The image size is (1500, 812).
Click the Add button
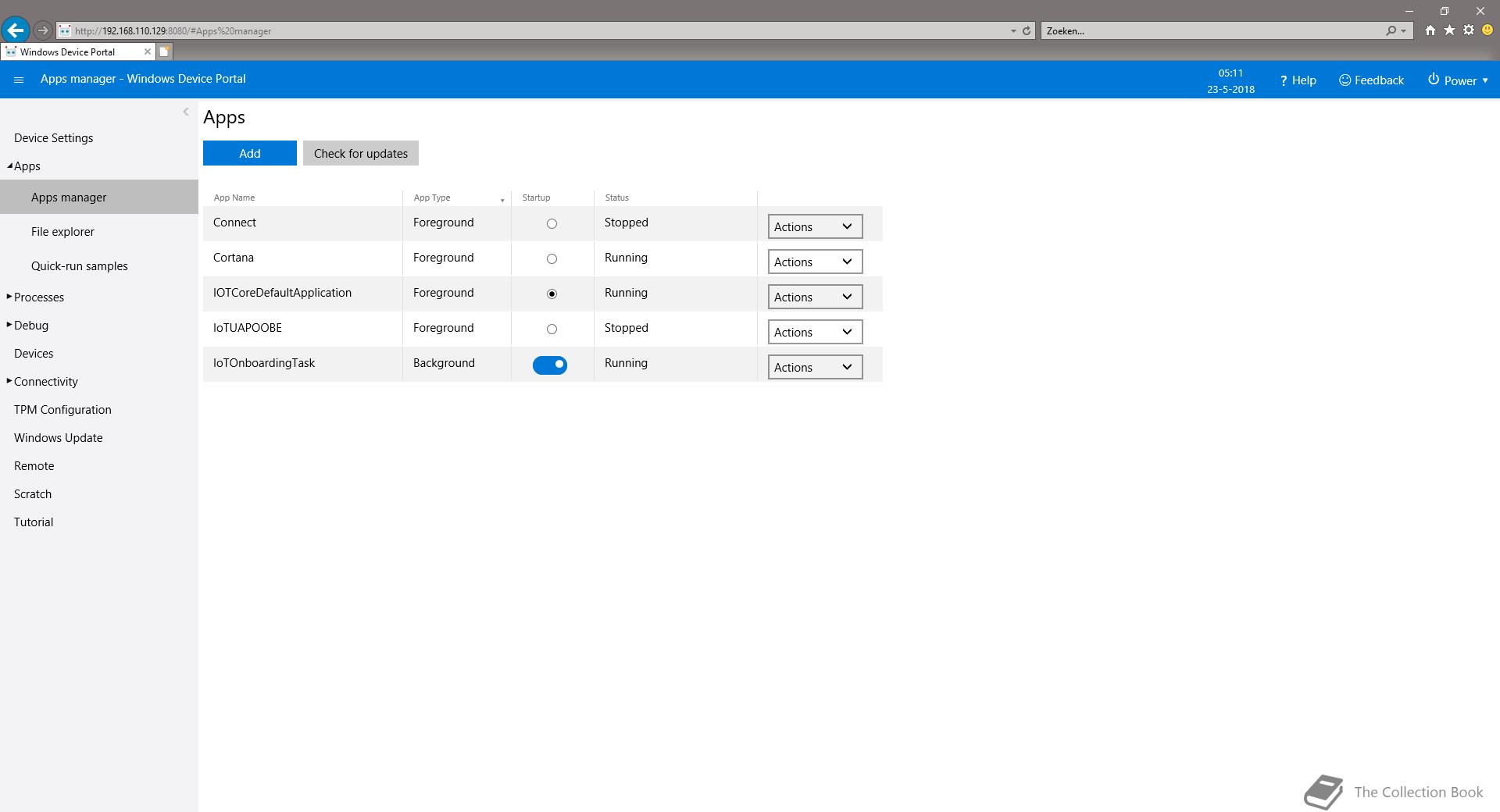(250, 153)
